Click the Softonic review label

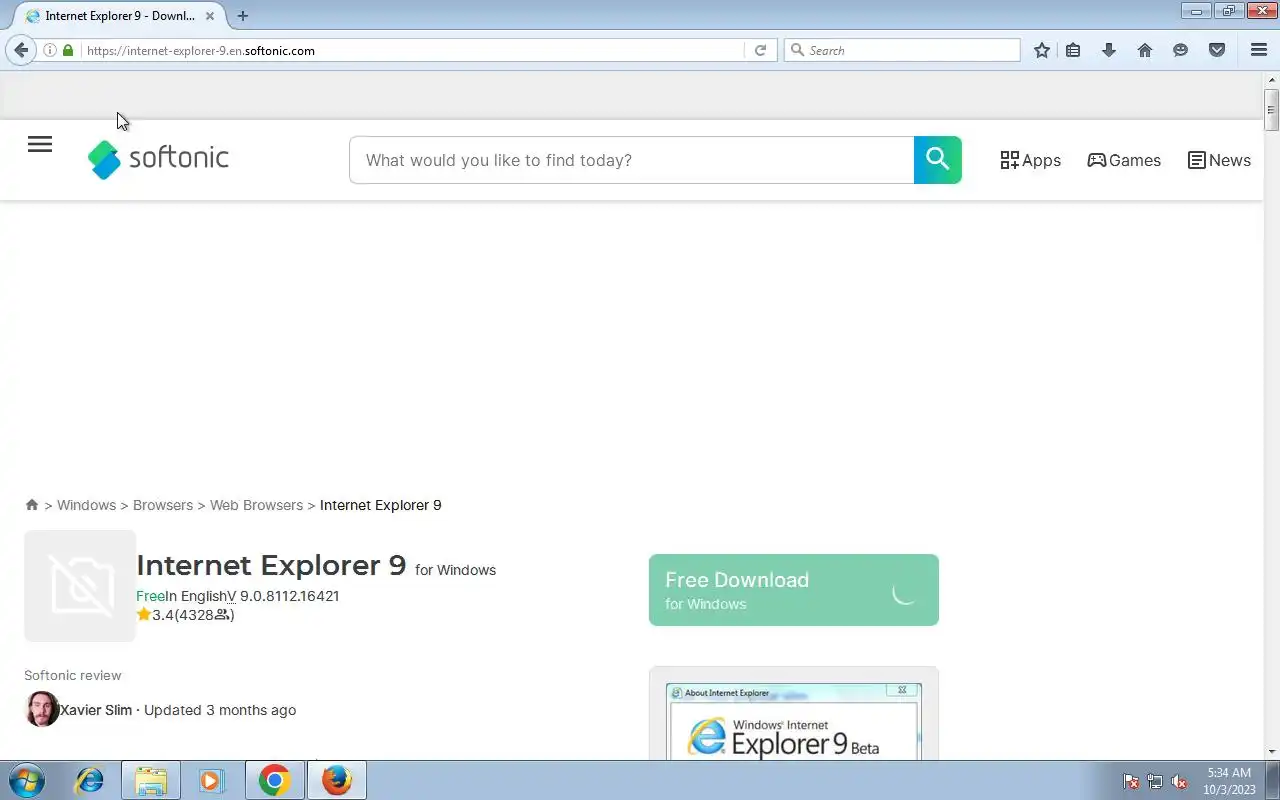coord(73,675)
